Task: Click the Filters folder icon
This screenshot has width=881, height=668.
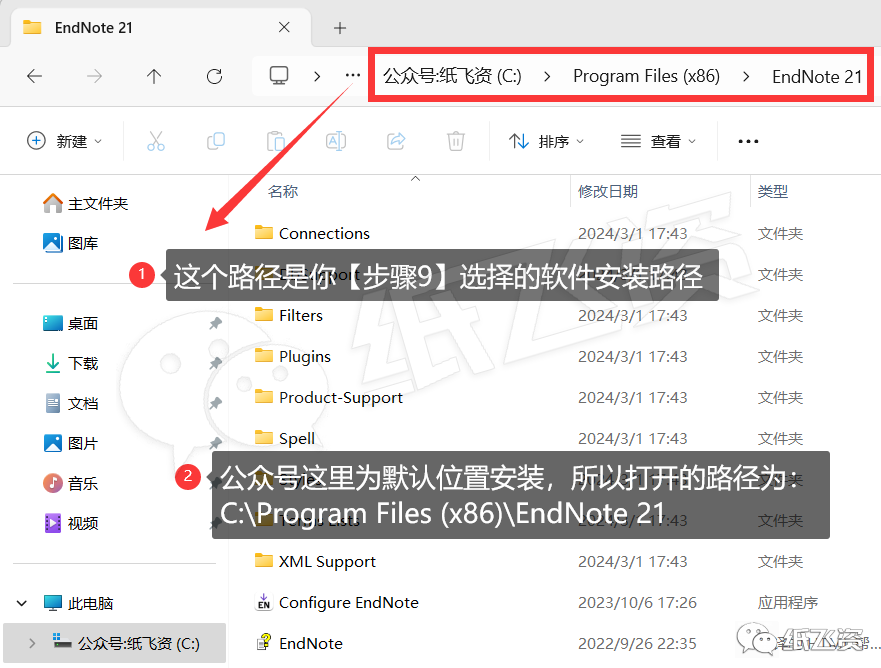Action: click(x=264, y=314)
